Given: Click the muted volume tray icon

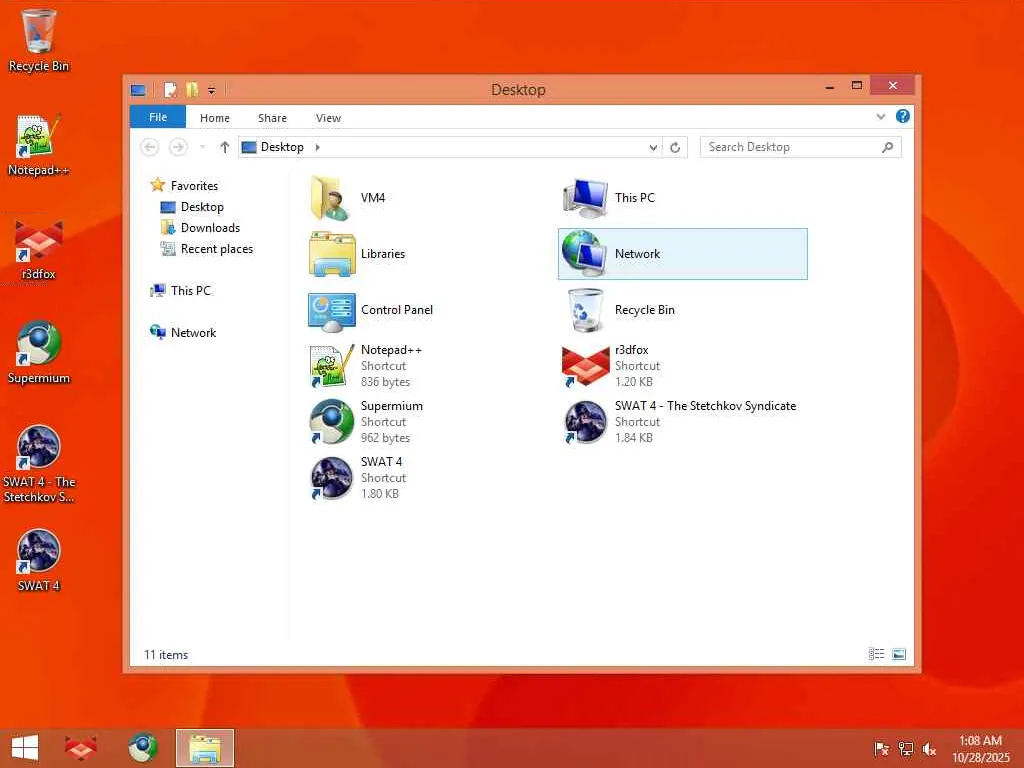Looking at the screenshot, I should (x=929, y=749).
